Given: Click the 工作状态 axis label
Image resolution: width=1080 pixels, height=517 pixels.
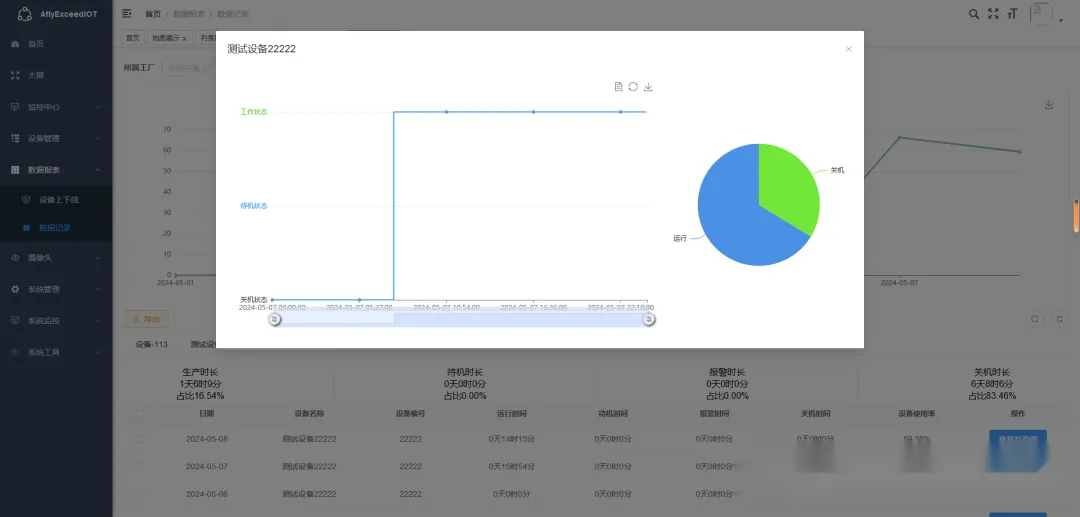Looking at the screenshot, I should click(253, 112).
